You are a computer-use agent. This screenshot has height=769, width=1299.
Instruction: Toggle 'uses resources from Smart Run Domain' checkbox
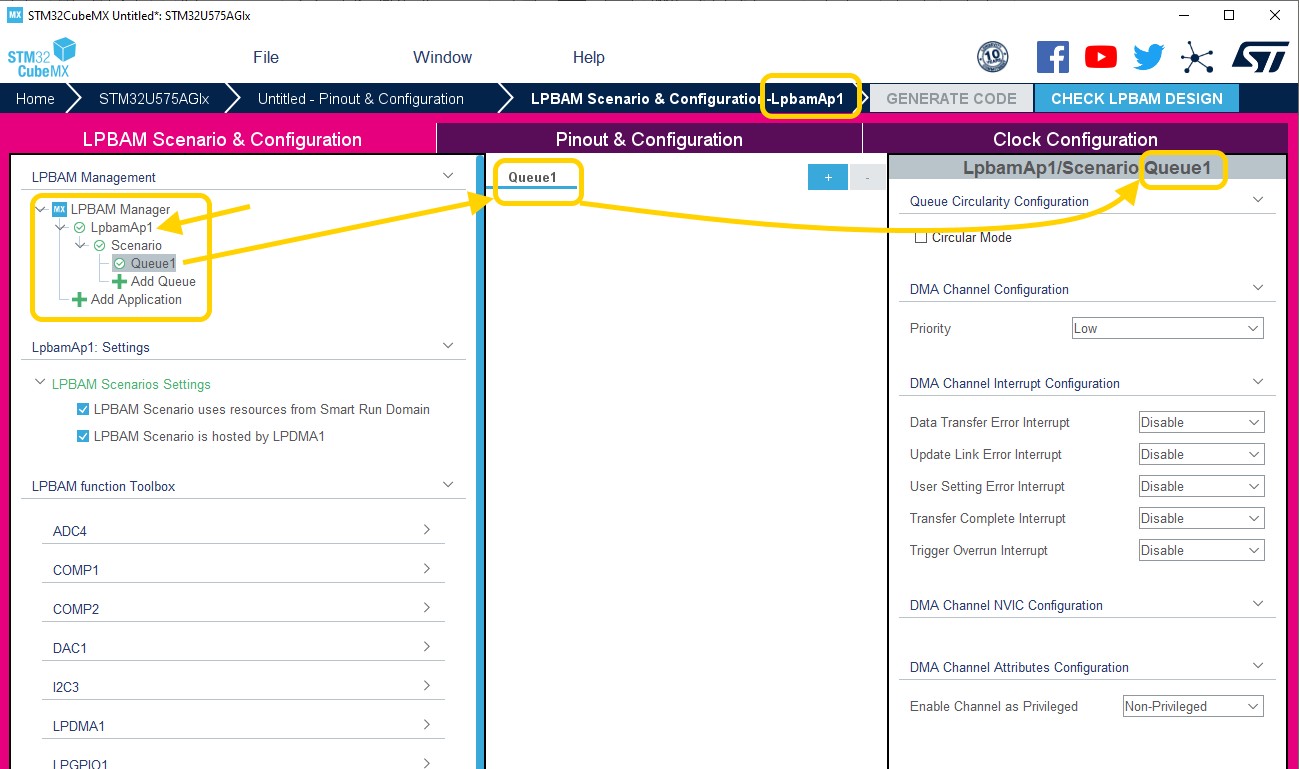[x=83, y=409]
